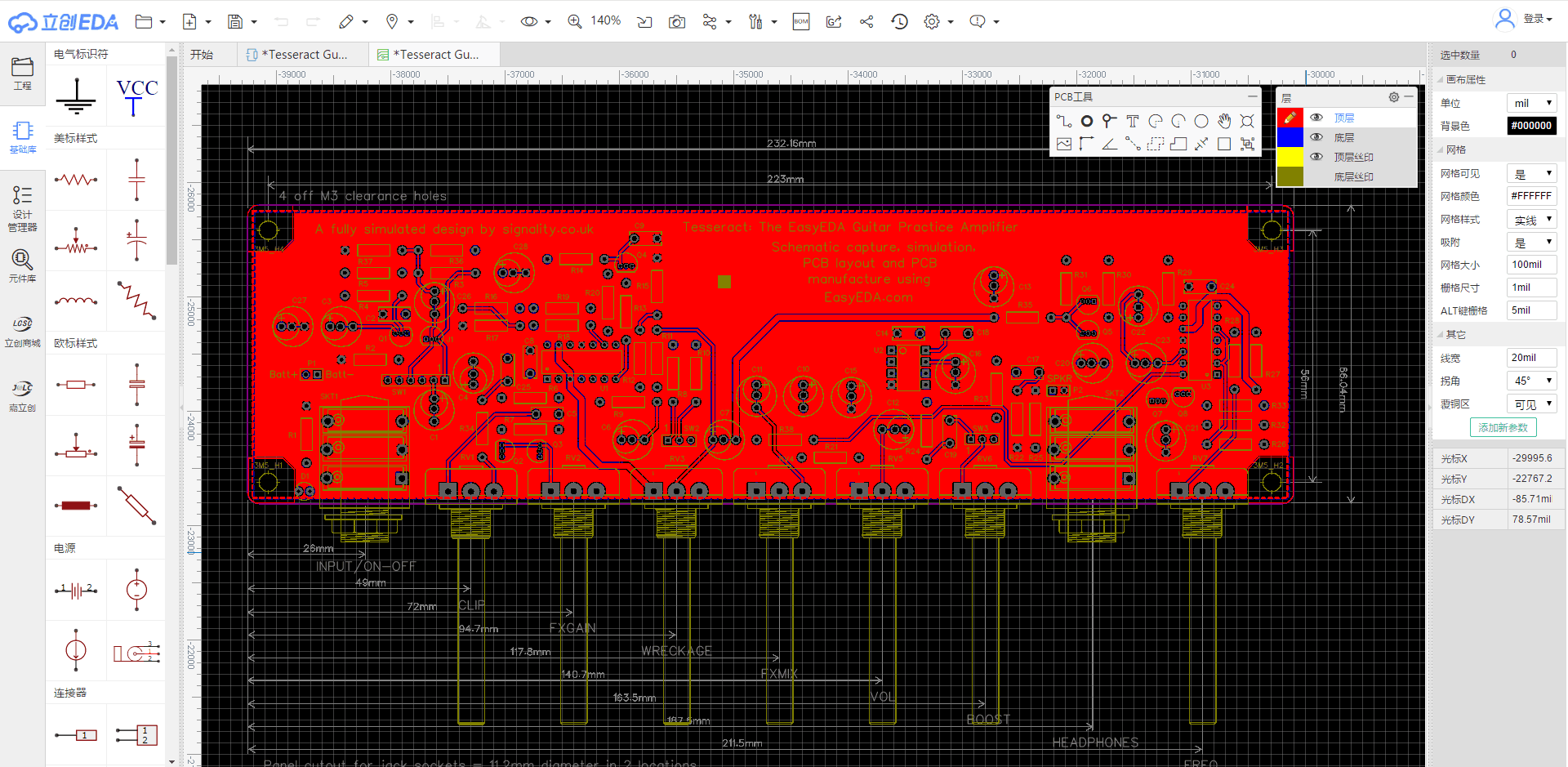Screen dimensions: 1568x767
Task: Select the Pan hand tool
Action: pos(1223,121)
